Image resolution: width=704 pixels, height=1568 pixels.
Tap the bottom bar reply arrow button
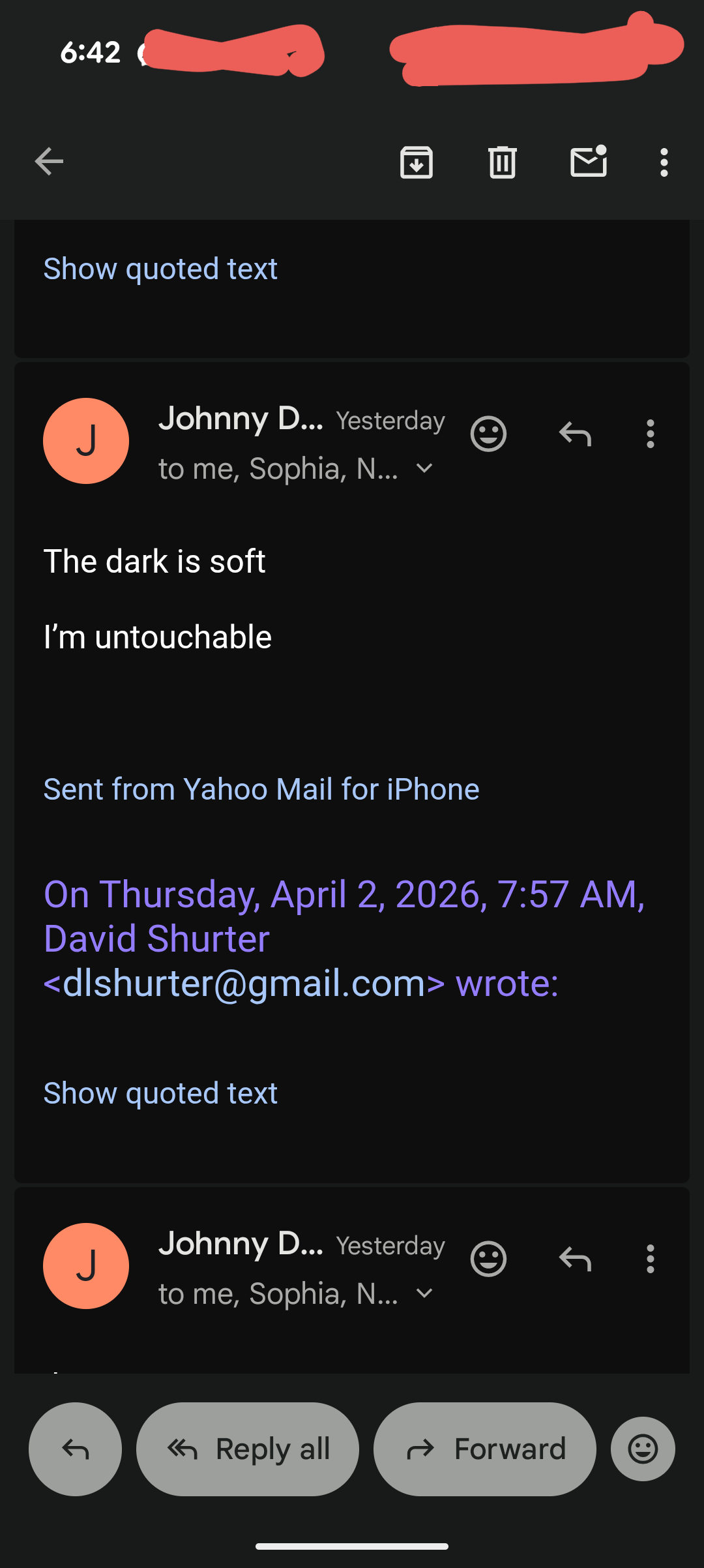coord(75,1449)
